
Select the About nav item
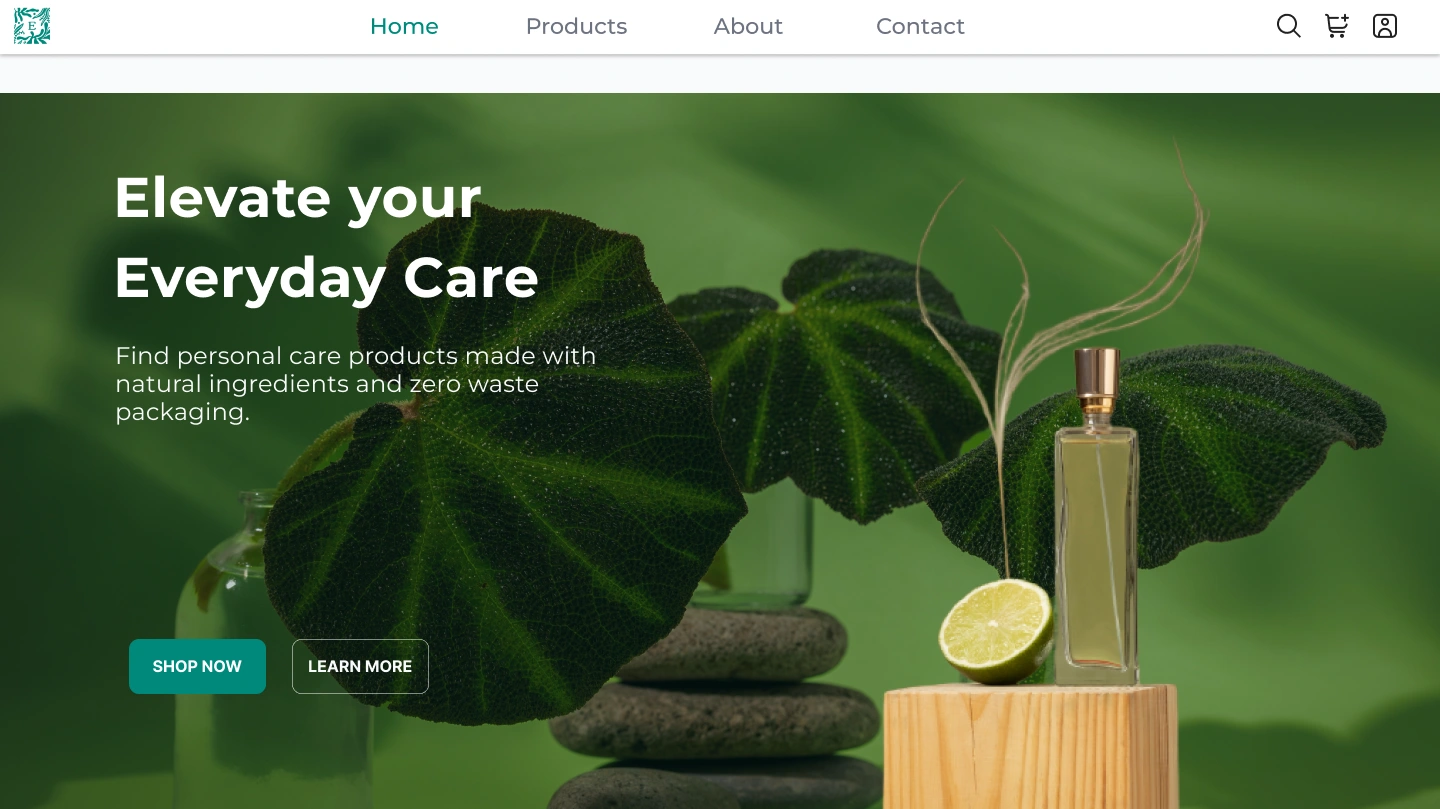[748, 26]
